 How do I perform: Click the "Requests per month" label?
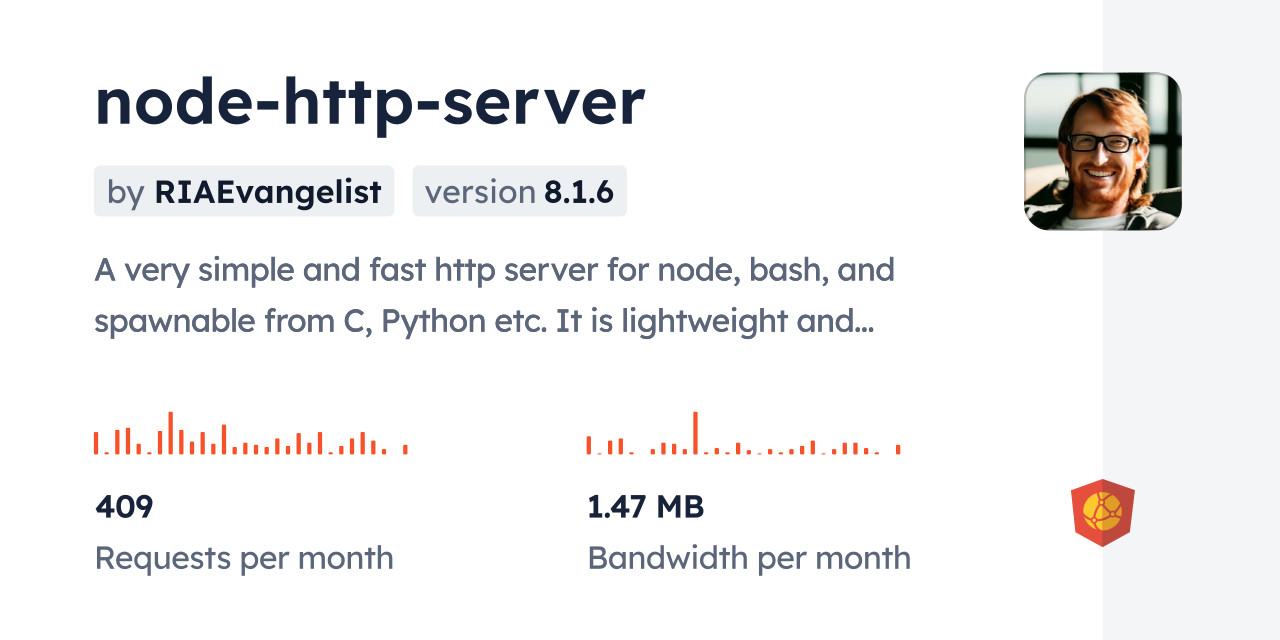[x=244, y=558]
